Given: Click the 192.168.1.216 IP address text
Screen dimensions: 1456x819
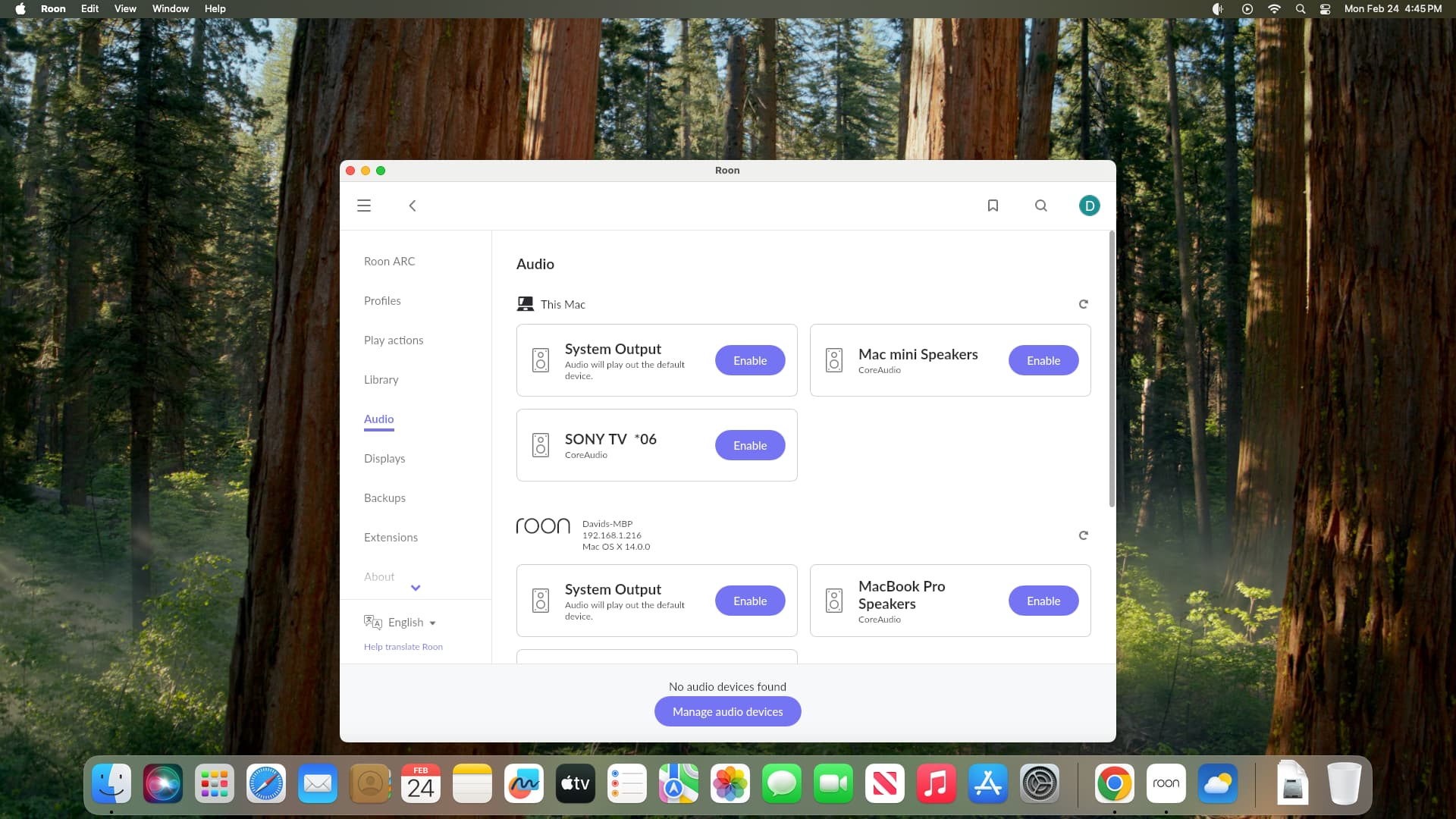Looking at the screenshot, I should tap(612, 535).
